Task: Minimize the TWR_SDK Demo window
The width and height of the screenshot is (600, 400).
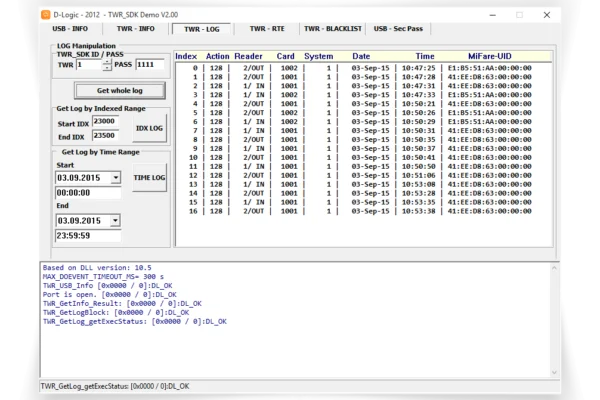Action: [492, 15]
